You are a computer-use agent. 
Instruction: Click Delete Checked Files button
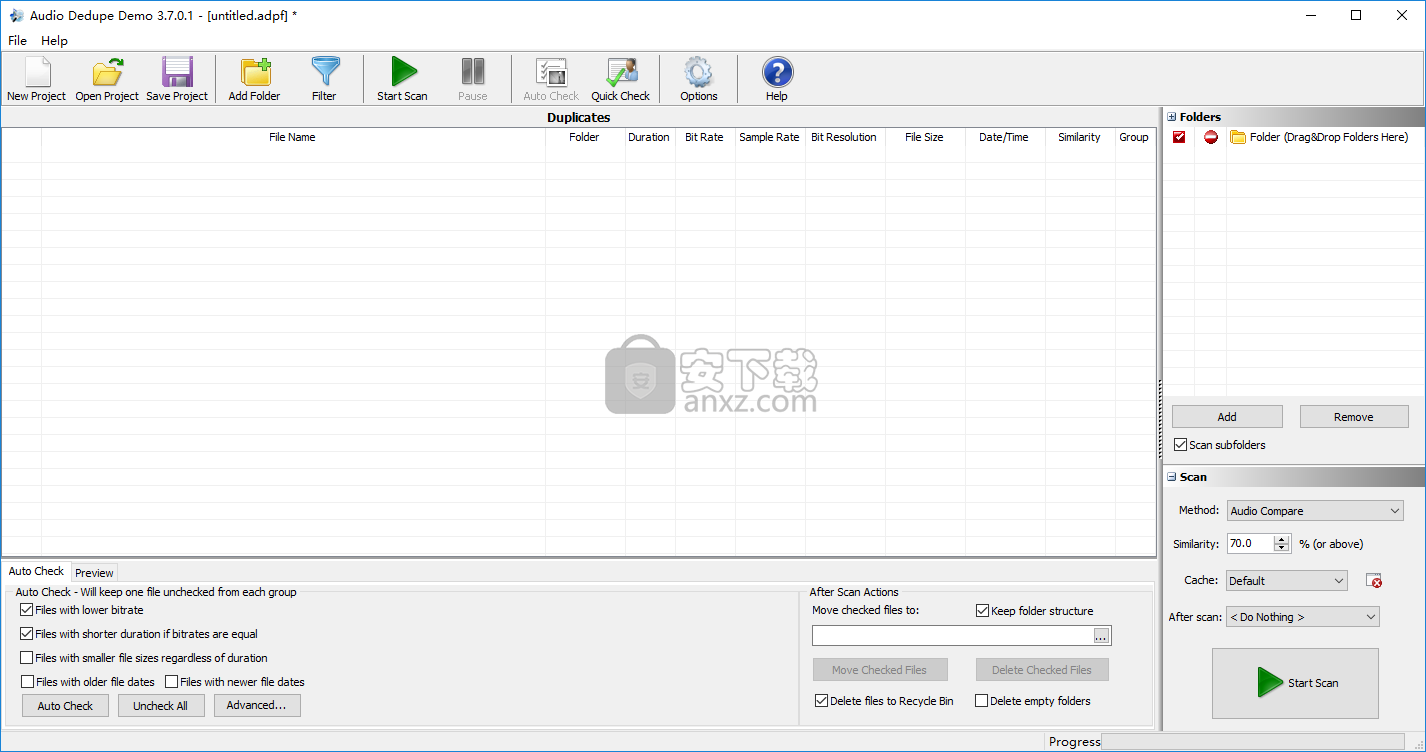pyautogui.click(x=1042, y=670)
